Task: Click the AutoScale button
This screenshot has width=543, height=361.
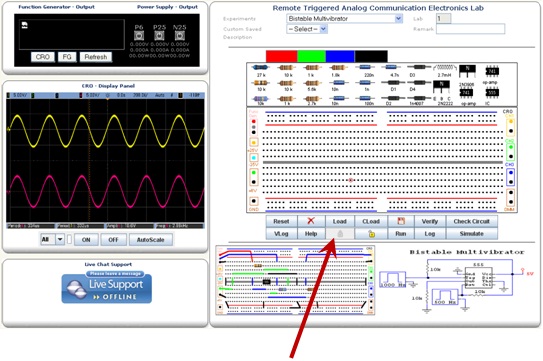Action: [x=150, y=240]
